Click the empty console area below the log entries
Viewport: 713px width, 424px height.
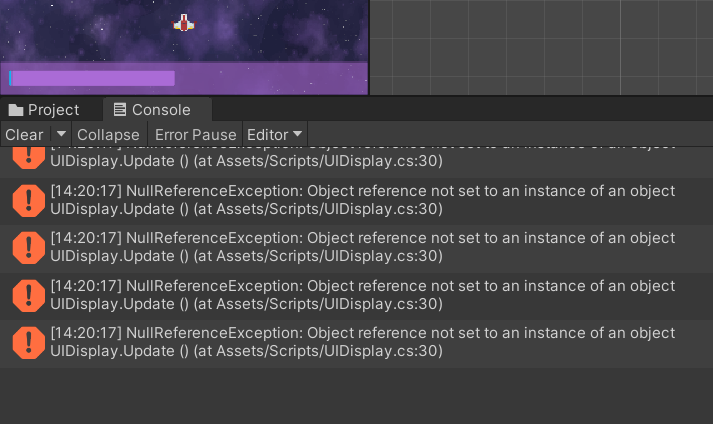pos(356,395)
